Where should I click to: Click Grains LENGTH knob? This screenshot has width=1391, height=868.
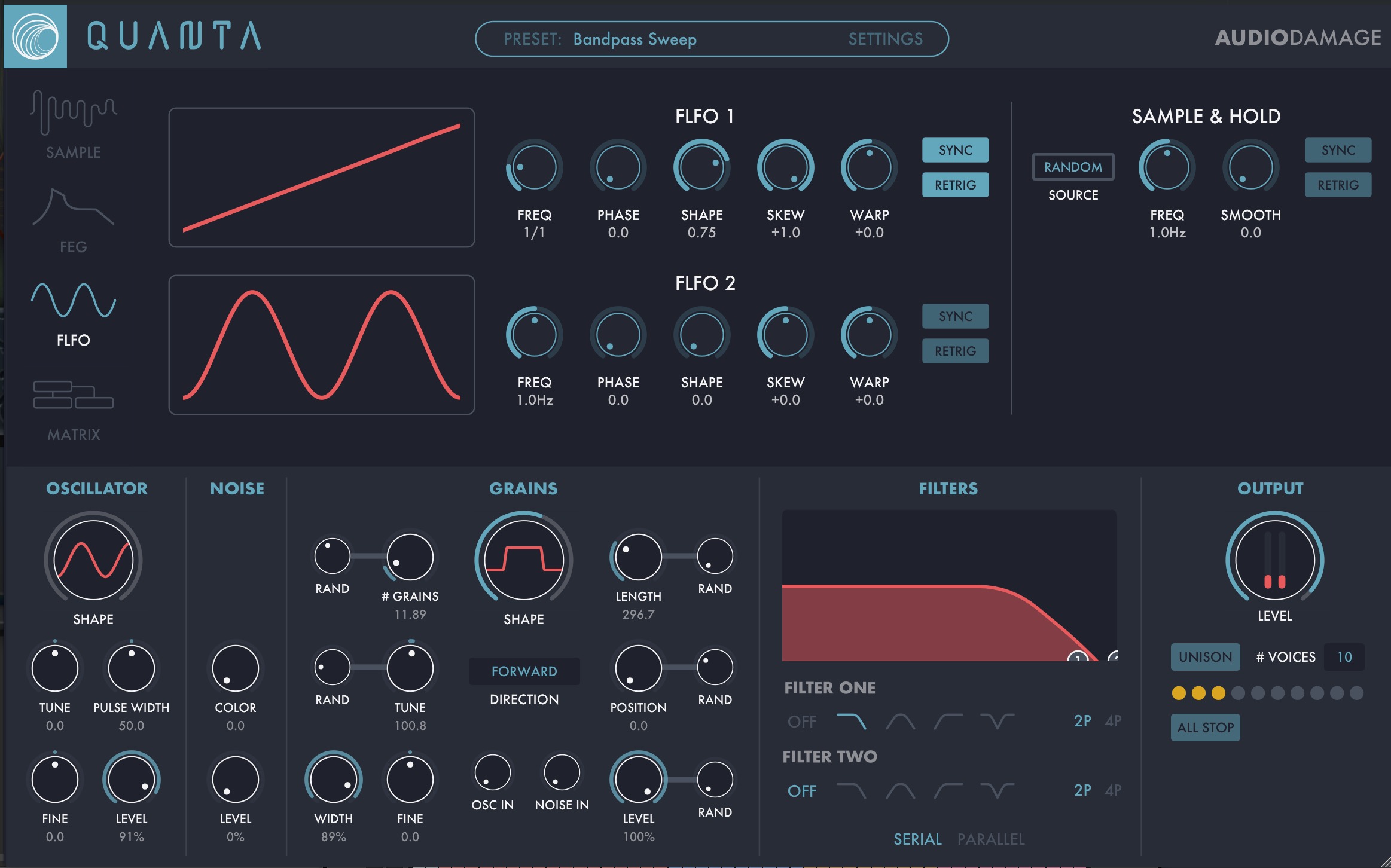[x=638, y=557]
